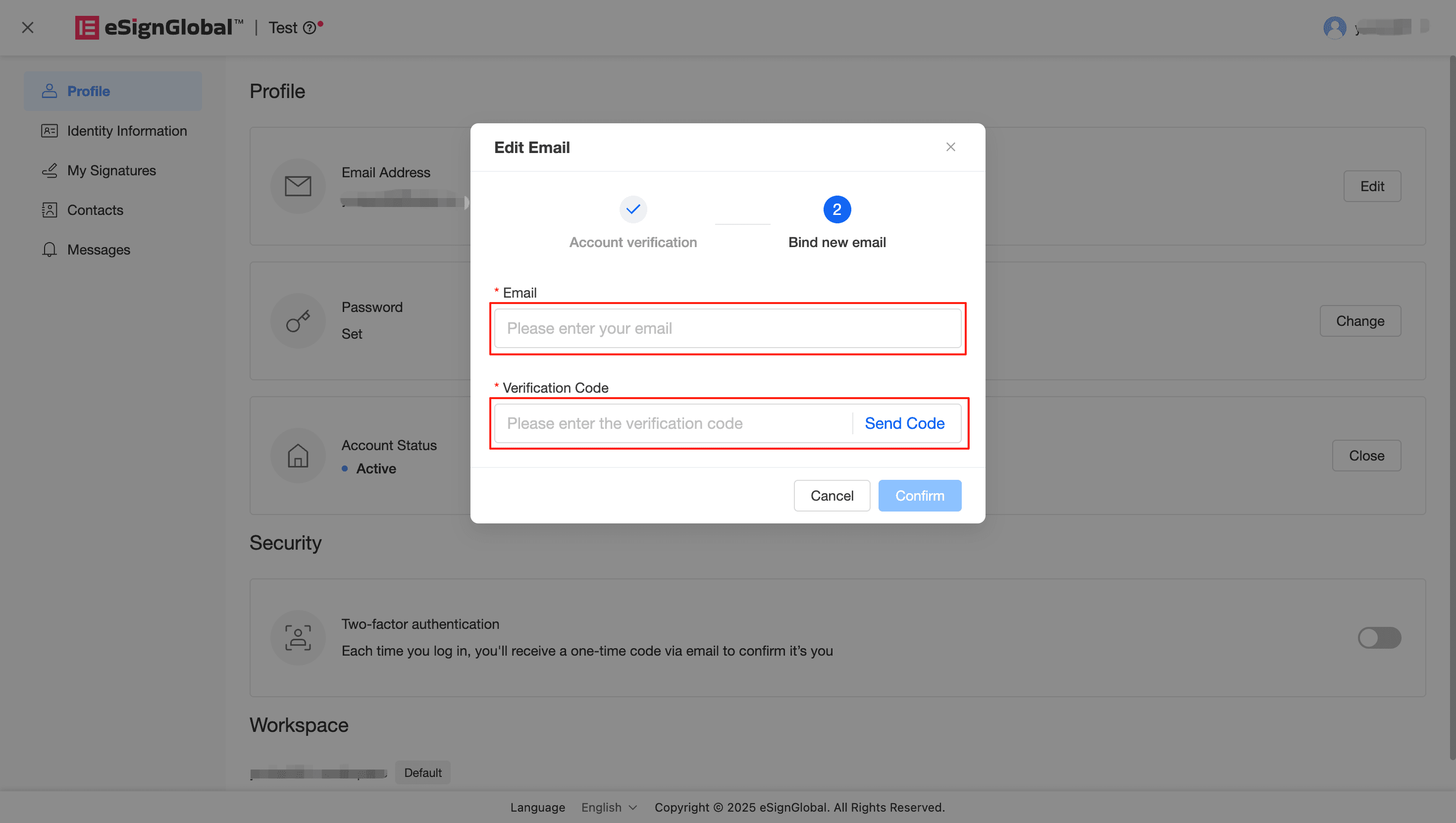Focus the new Email input field
The width and height of the screenshot is (1456, 823).
pyautogui.click(x=727, y=328)
